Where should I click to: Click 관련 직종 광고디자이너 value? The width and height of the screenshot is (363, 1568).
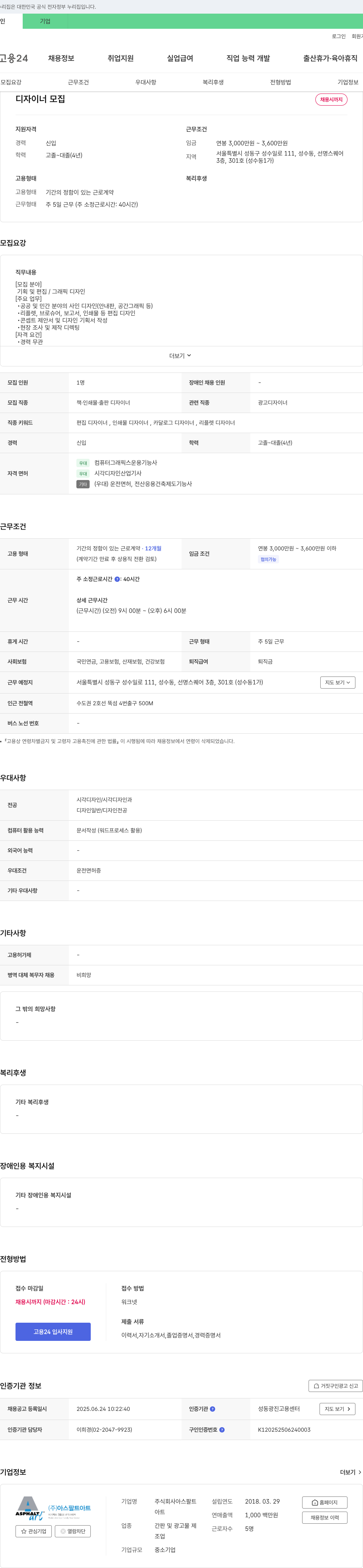point(272,403)
